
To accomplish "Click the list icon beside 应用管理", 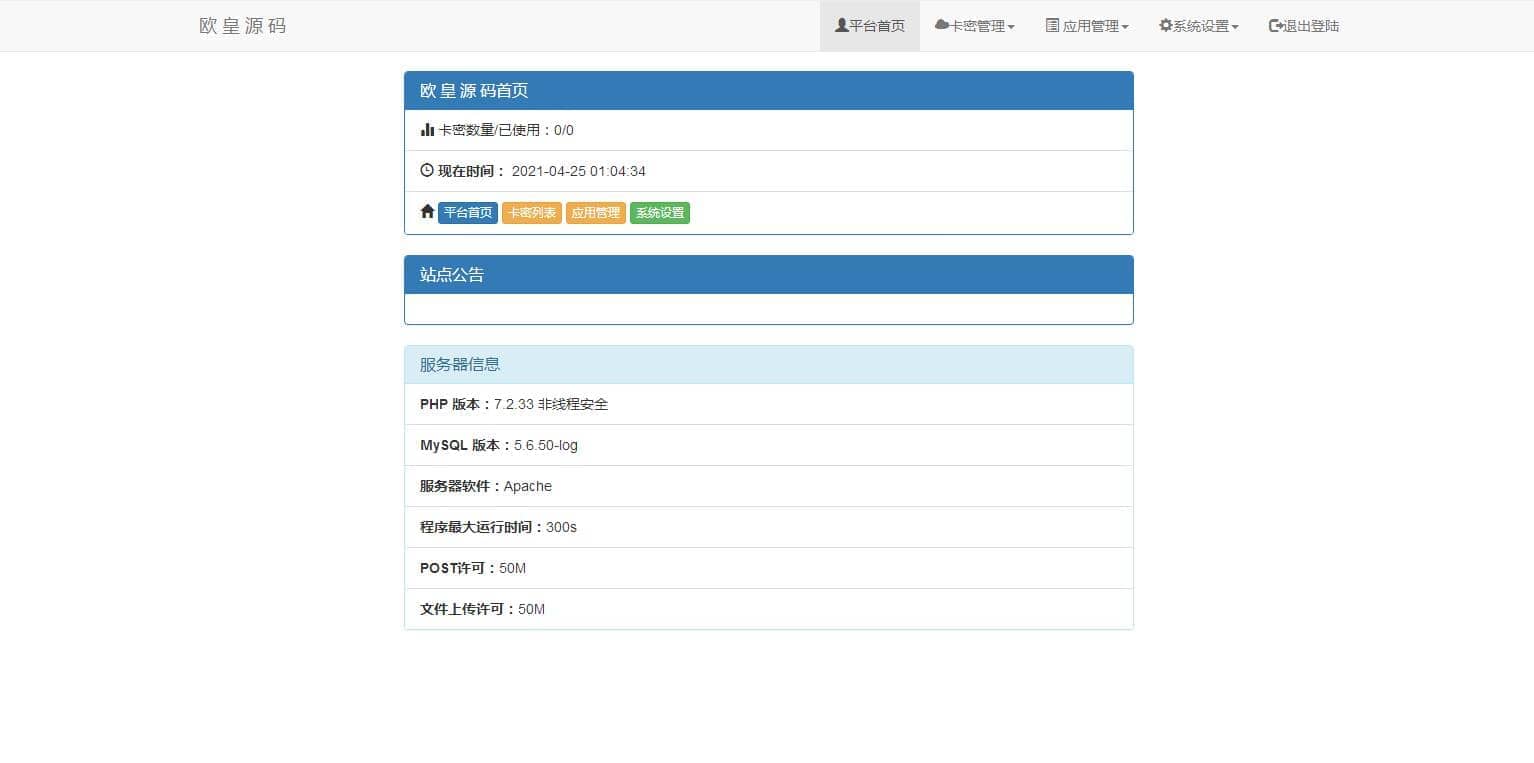I will click(1052, 26).
